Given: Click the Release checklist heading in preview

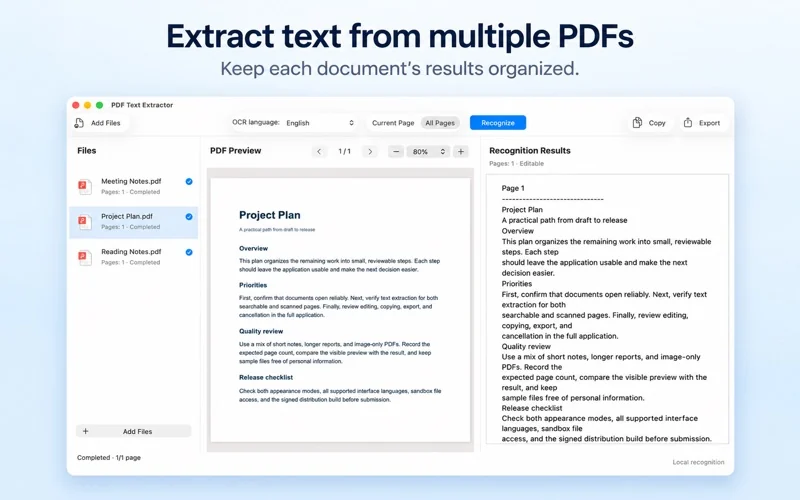Looking at the screenshot, I should (x=266, y=378).
